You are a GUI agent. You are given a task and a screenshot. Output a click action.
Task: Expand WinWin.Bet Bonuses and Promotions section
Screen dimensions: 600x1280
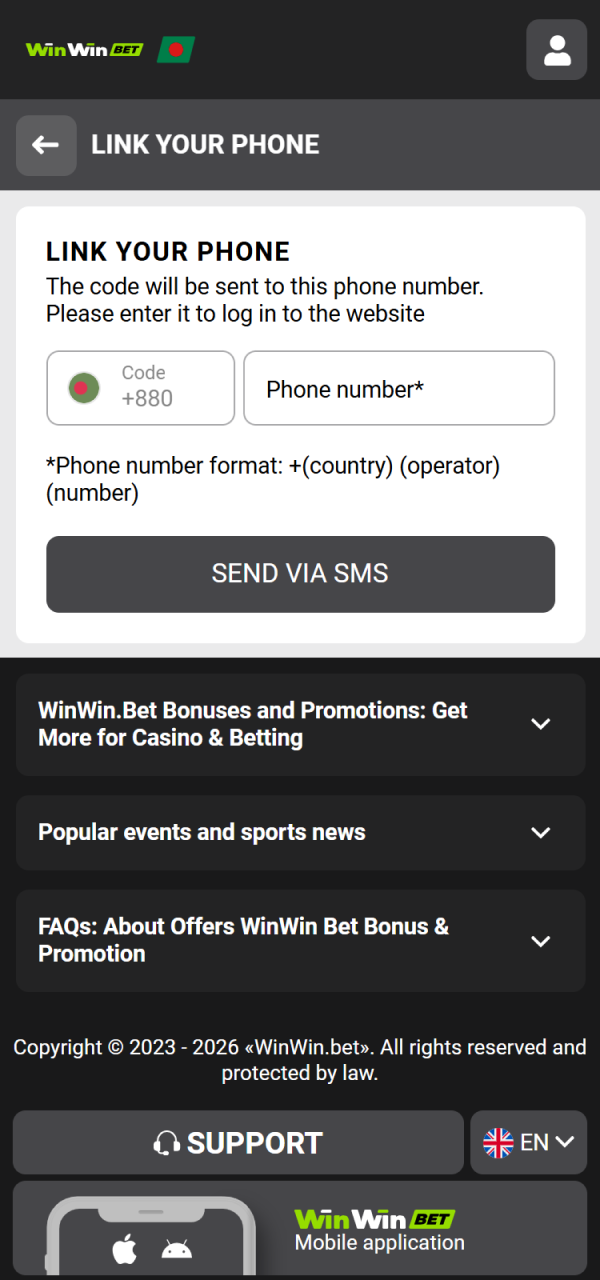[x=300, y=724]
